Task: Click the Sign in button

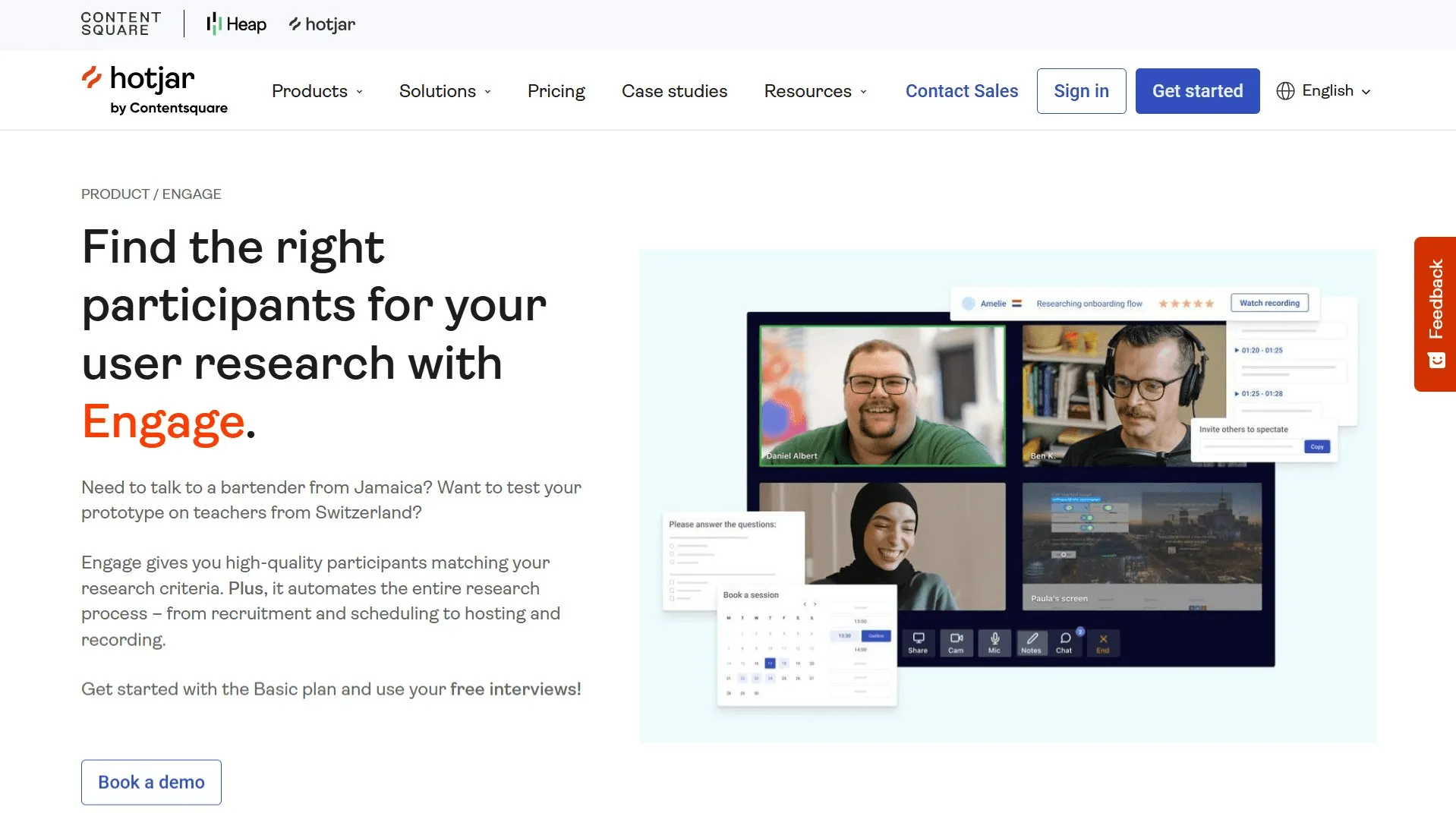Action: tap(1081, 91)
